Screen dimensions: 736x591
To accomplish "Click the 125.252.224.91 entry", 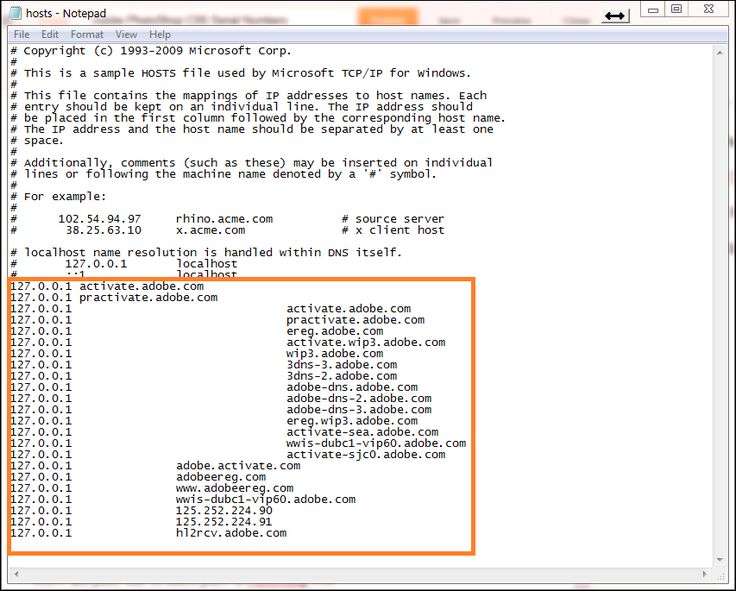I will (224, 522).
